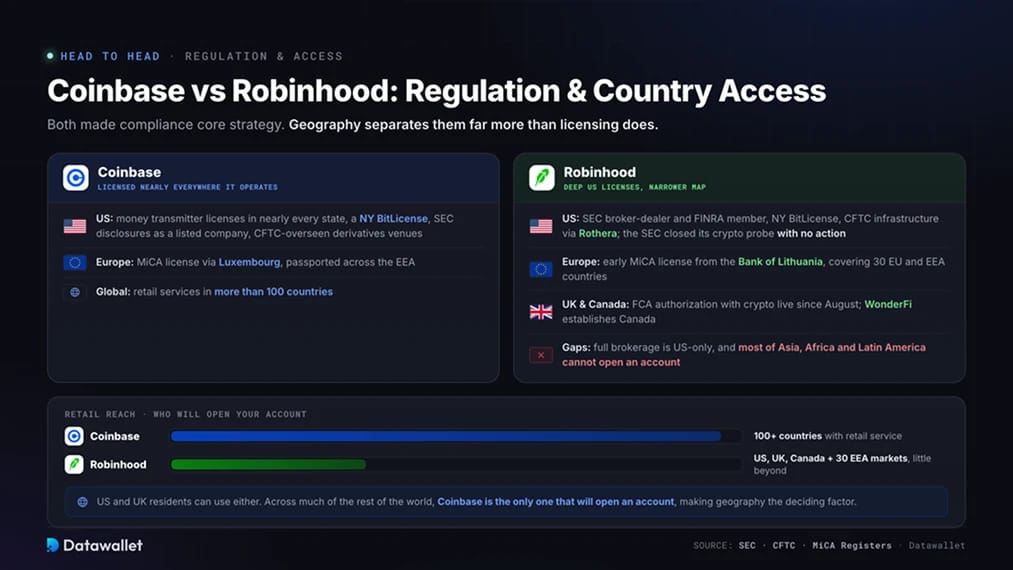Click 'Coinbase is the only one that will open an account'
Viewport: 1013px width, 570px height.
point(556,501)
